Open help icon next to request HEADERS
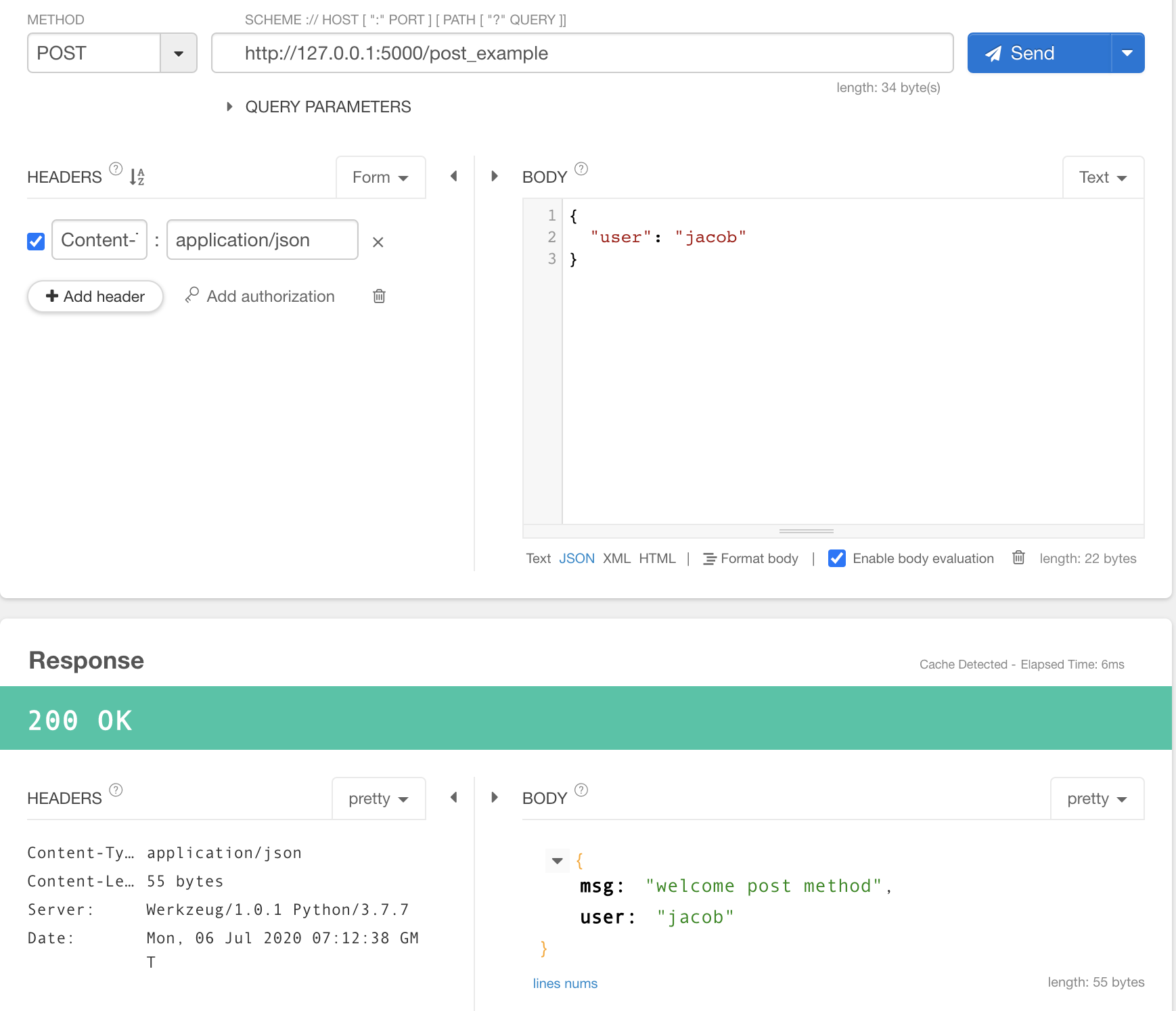This screenshot has height=1011, width=1176. pos(116,168)
